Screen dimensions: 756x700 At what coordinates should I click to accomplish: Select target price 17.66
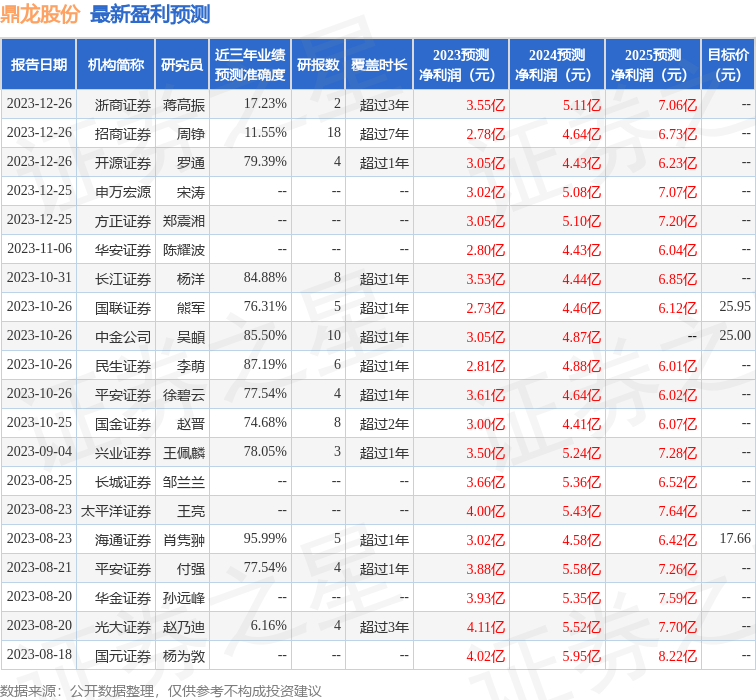click(x=735, y=538)
